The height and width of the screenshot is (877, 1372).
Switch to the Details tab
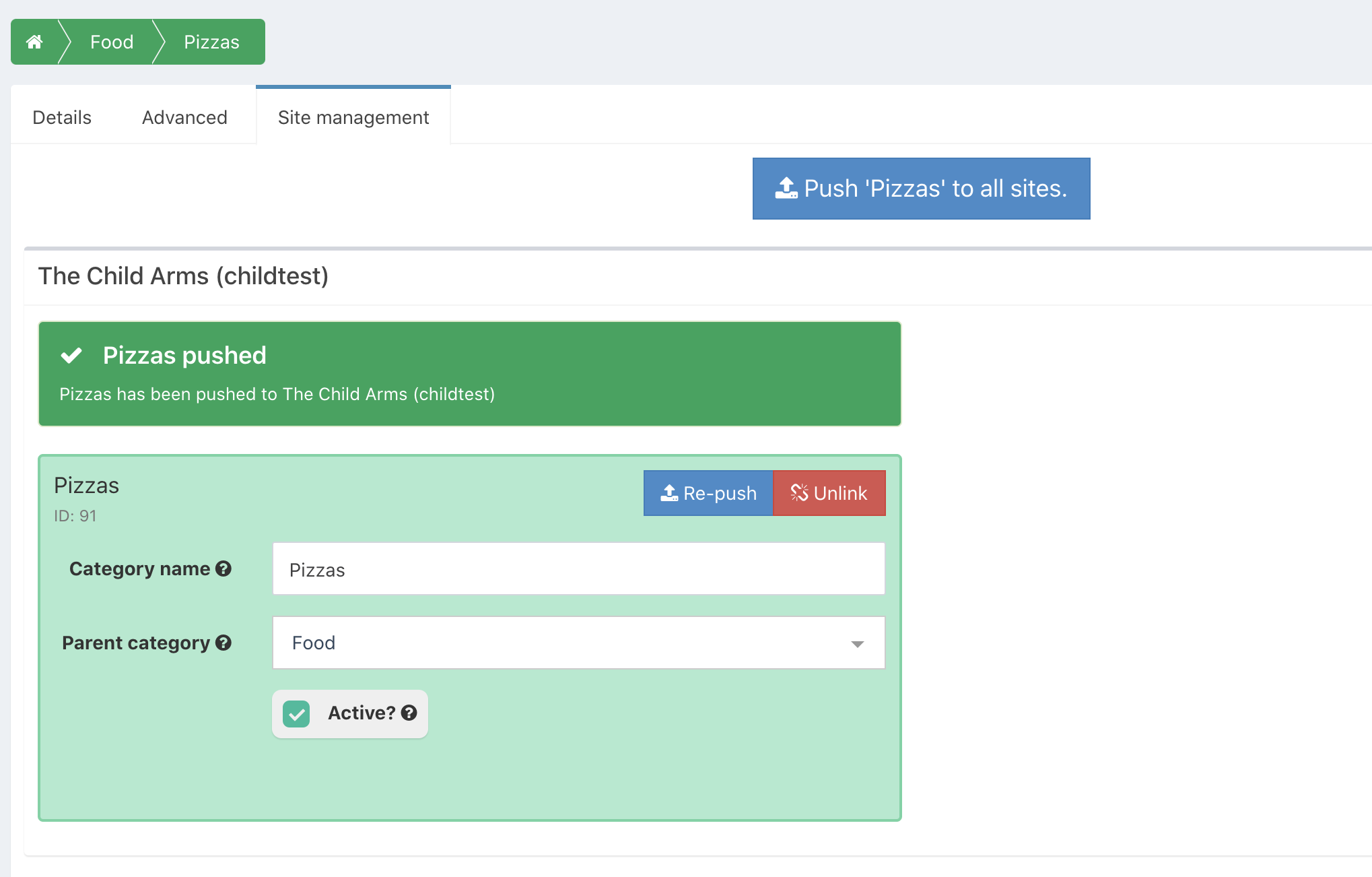coord(62,117)
